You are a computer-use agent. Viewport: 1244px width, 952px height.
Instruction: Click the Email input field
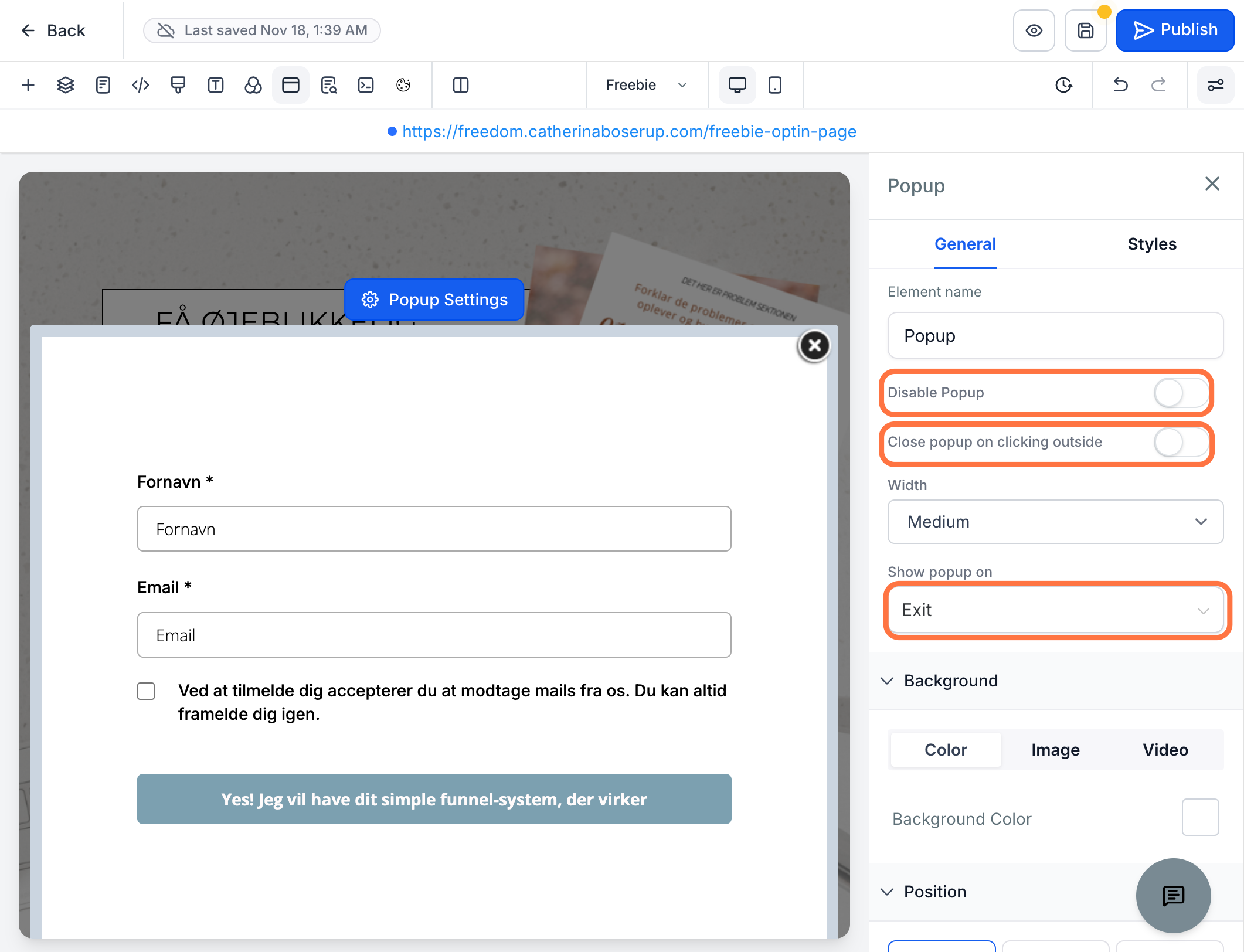pyautogui.click(x=434, y=635)
